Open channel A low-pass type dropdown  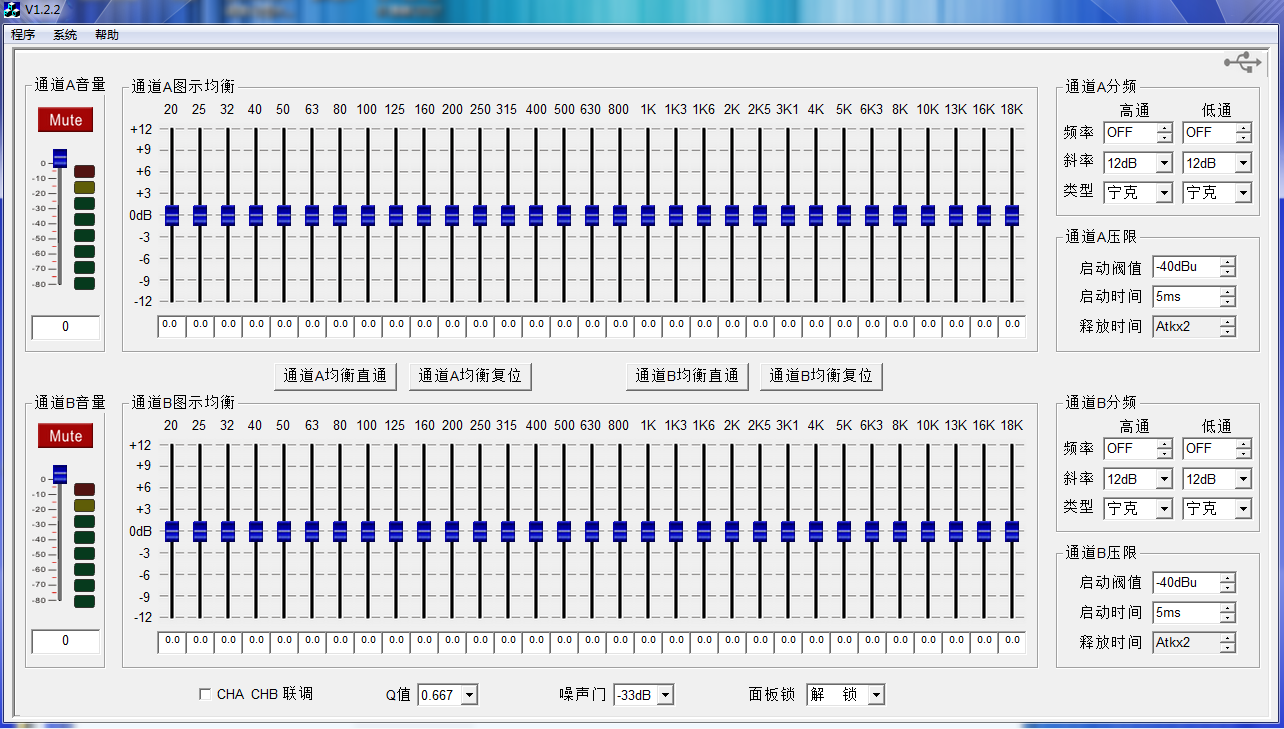[x=1243, y=193]
